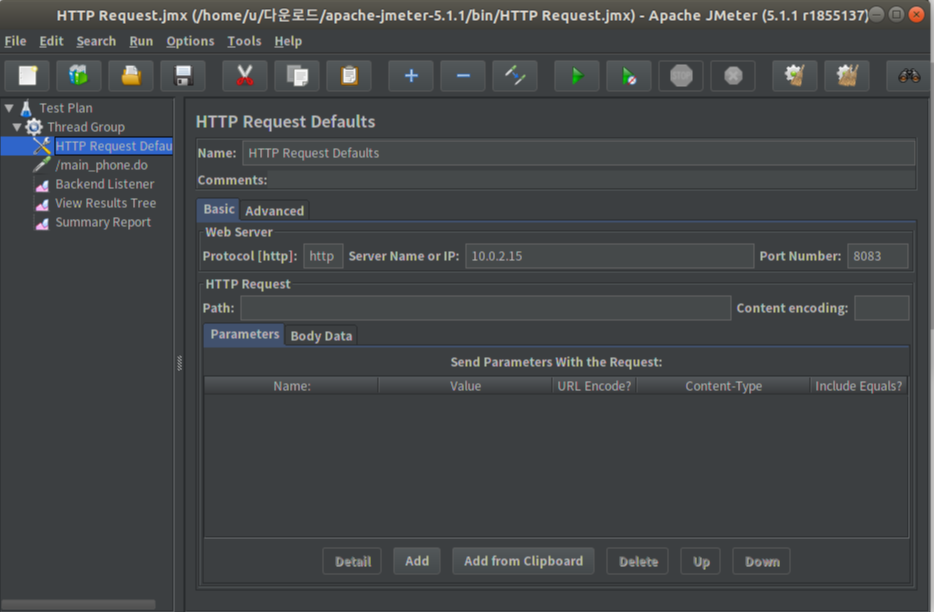This screenshot has width=934, height=612.
Task: Click the Cut scissors icon
Action: (245, 76)
